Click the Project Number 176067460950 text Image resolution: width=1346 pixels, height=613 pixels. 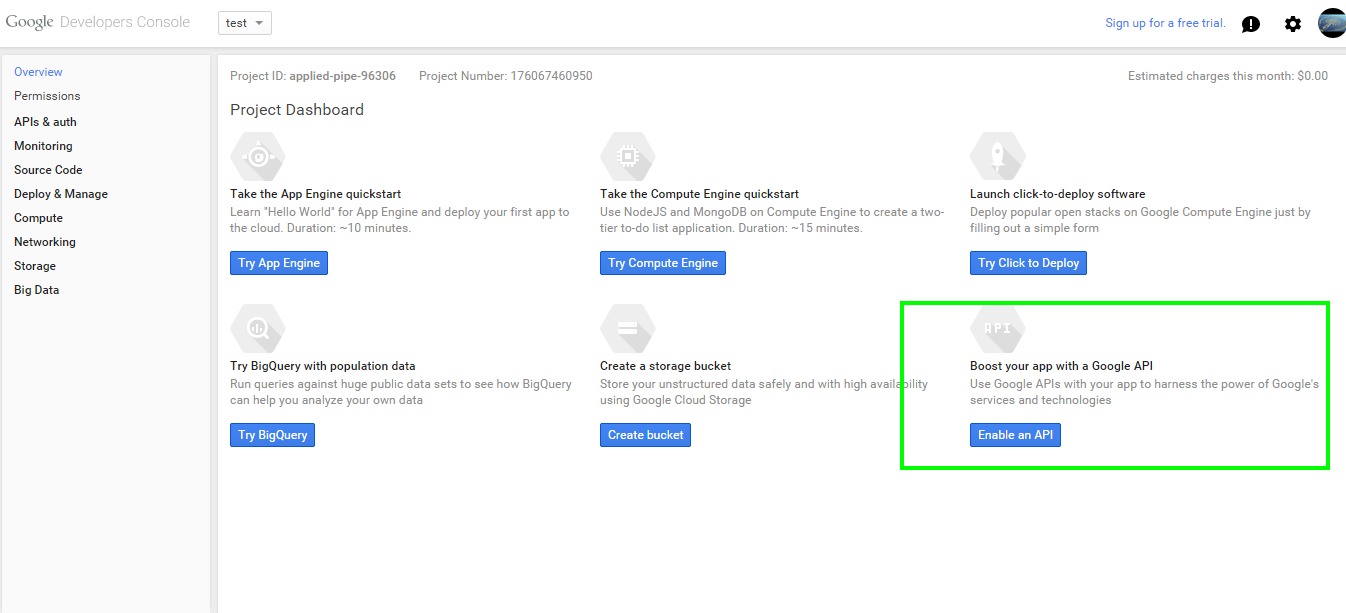[x=505, y=76]
